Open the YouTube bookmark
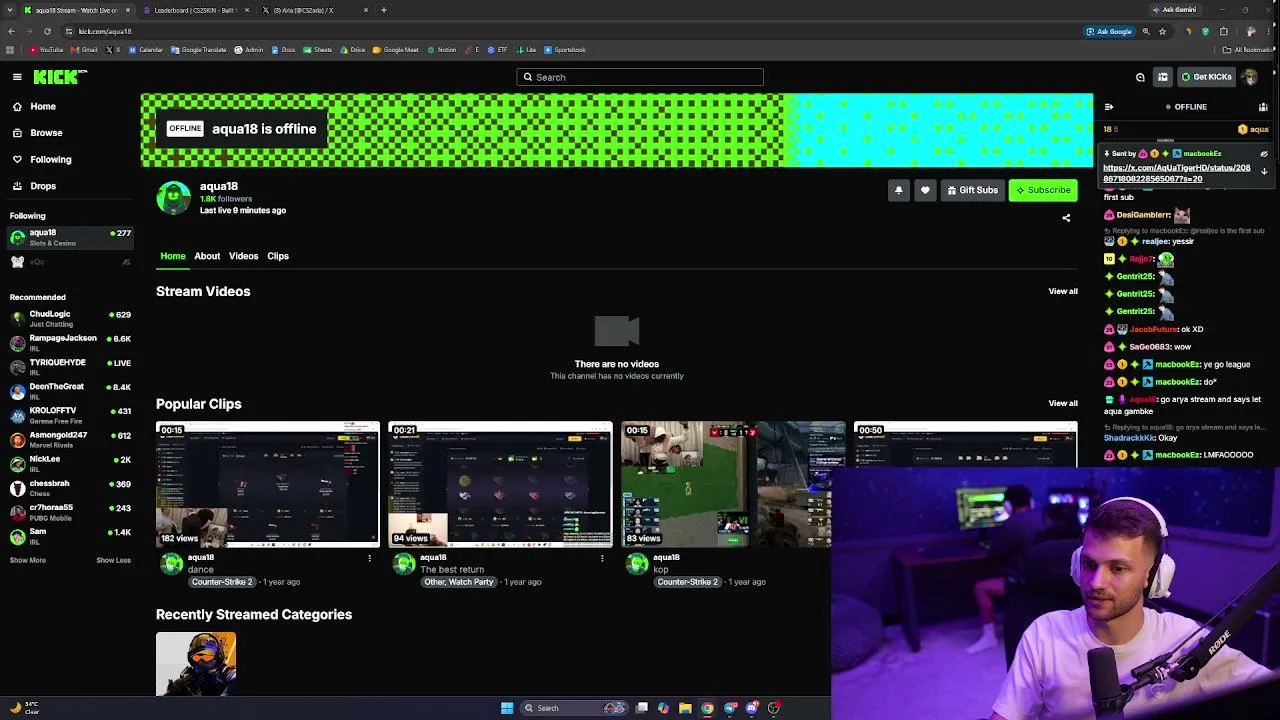Screen dimensions: 1280x720 (x=46, y=50)
